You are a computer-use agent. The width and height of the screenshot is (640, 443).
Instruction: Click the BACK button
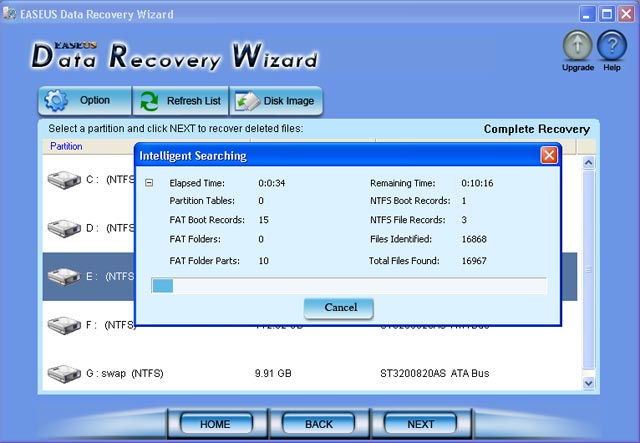pos(319,424)
